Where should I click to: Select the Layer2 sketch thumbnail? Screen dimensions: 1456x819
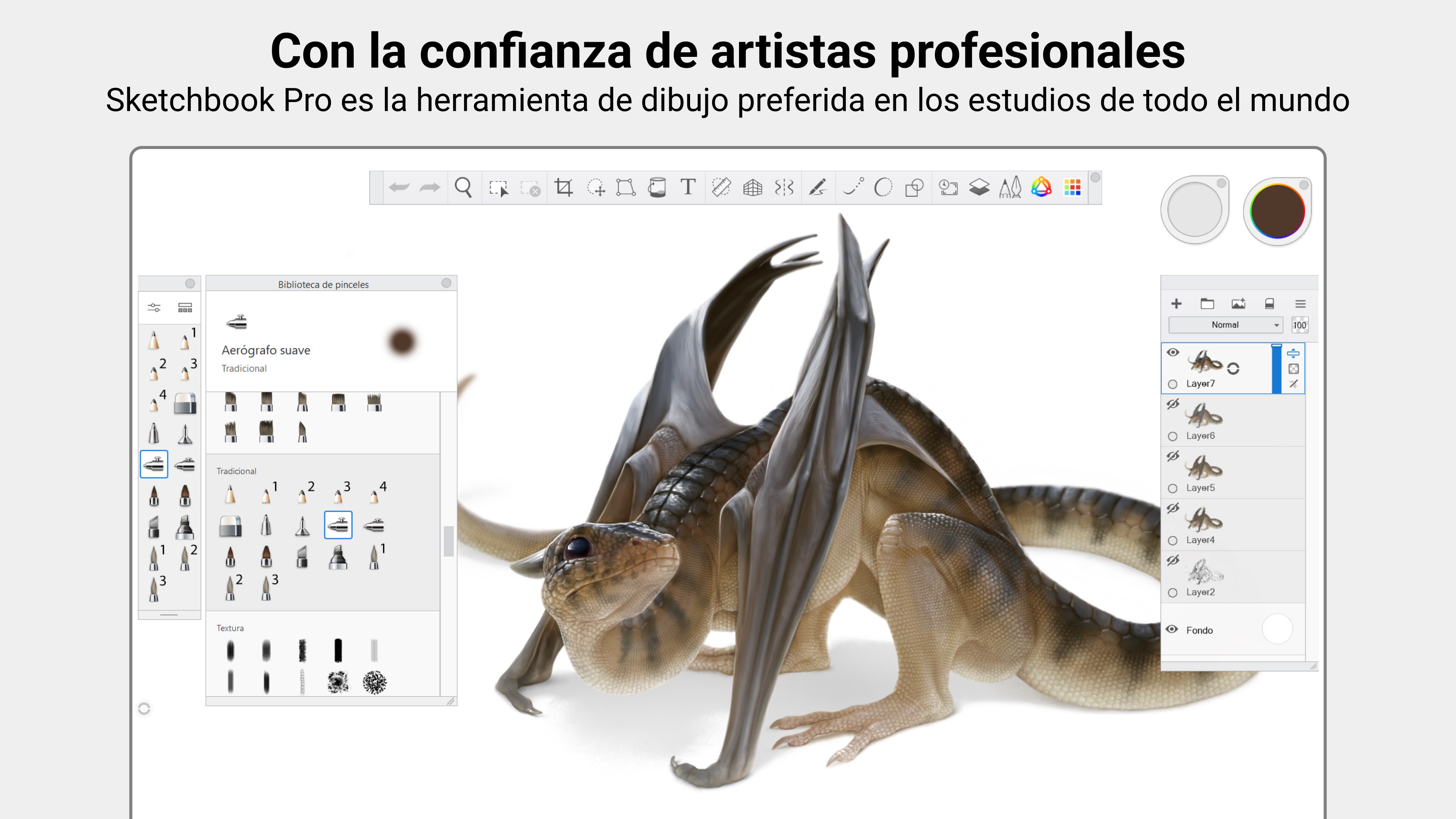1204,571
